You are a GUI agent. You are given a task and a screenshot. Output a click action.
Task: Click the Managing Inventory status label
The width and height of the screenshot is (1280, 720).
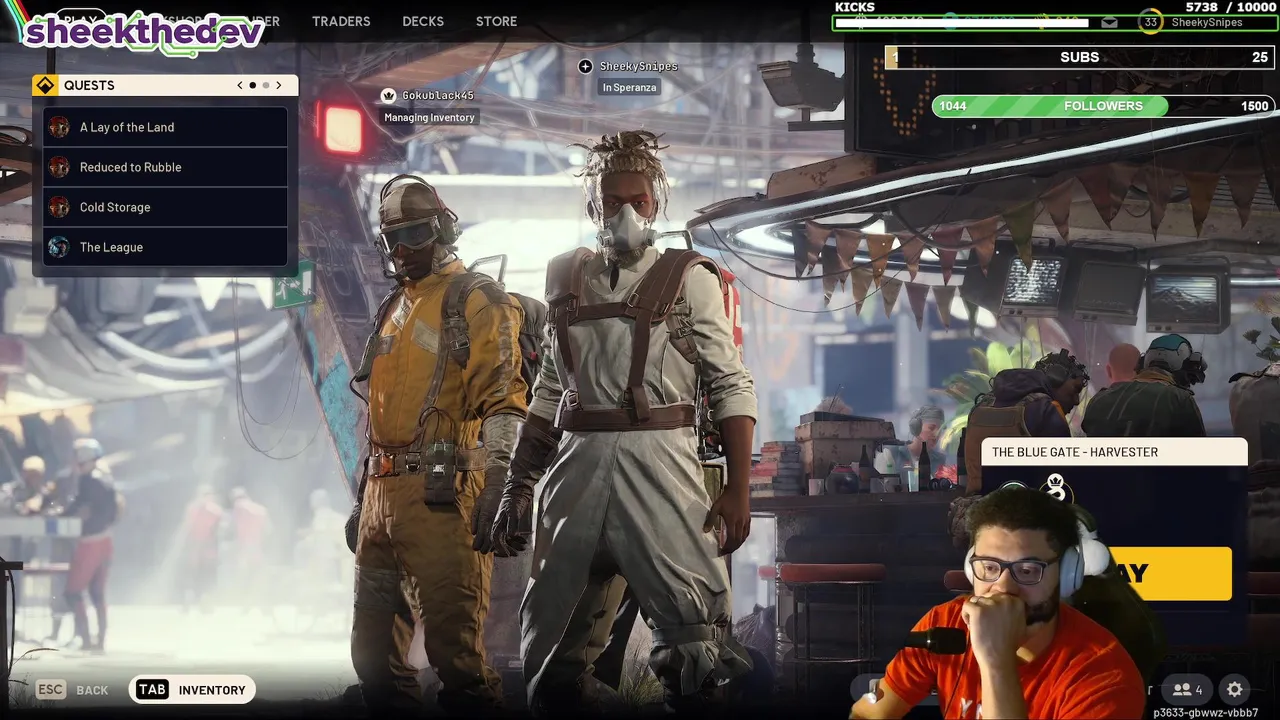[x=429, y=118]
